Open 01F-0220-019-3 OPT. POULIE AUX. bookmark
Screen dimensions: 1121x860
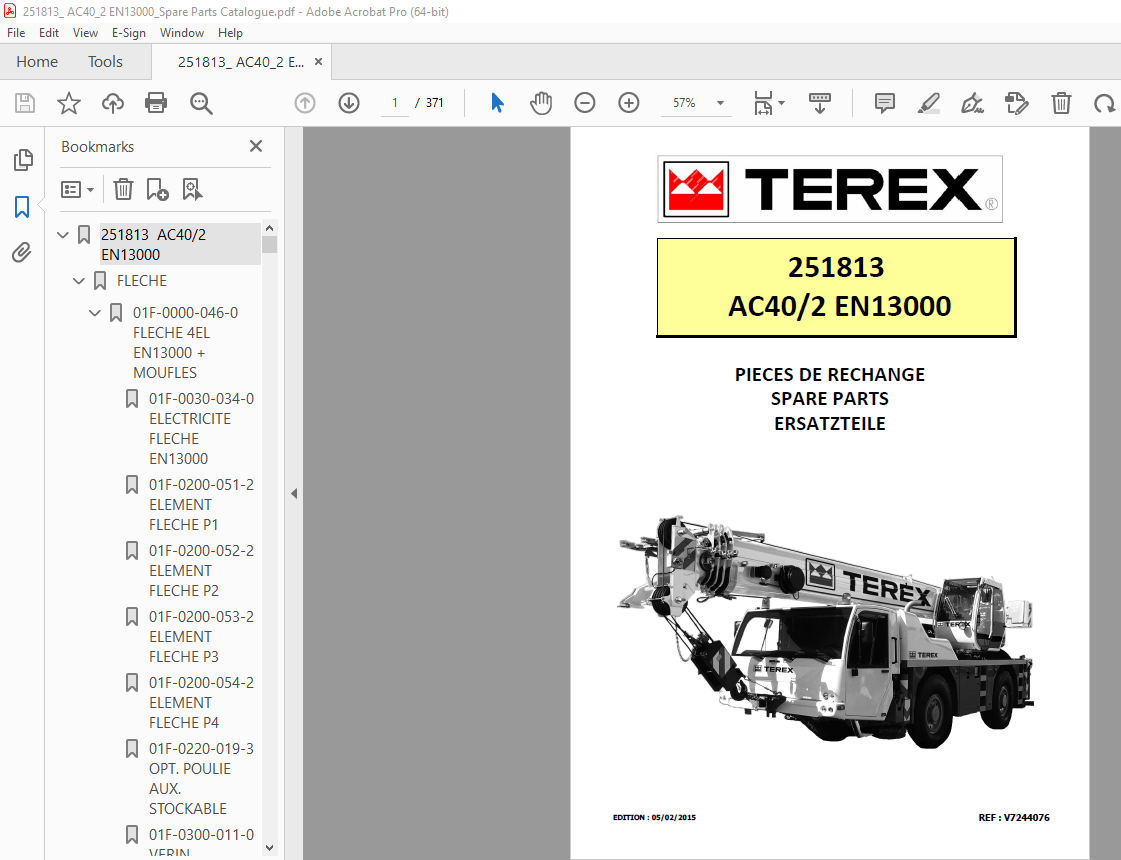click(x=201, y=779)
